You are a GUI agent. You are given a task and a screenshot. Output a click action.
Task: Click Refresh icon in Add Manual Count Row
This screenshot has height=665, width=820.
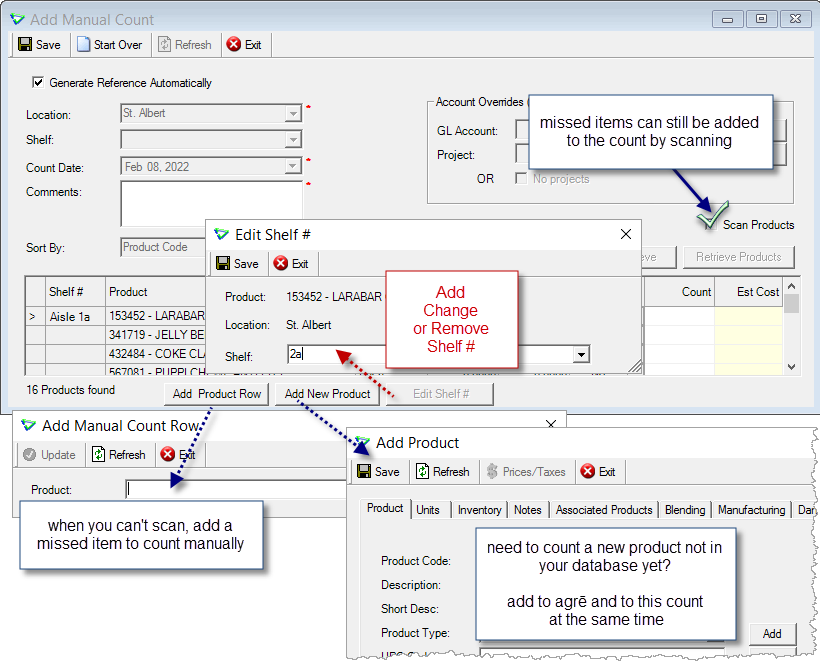pos(98,454)
